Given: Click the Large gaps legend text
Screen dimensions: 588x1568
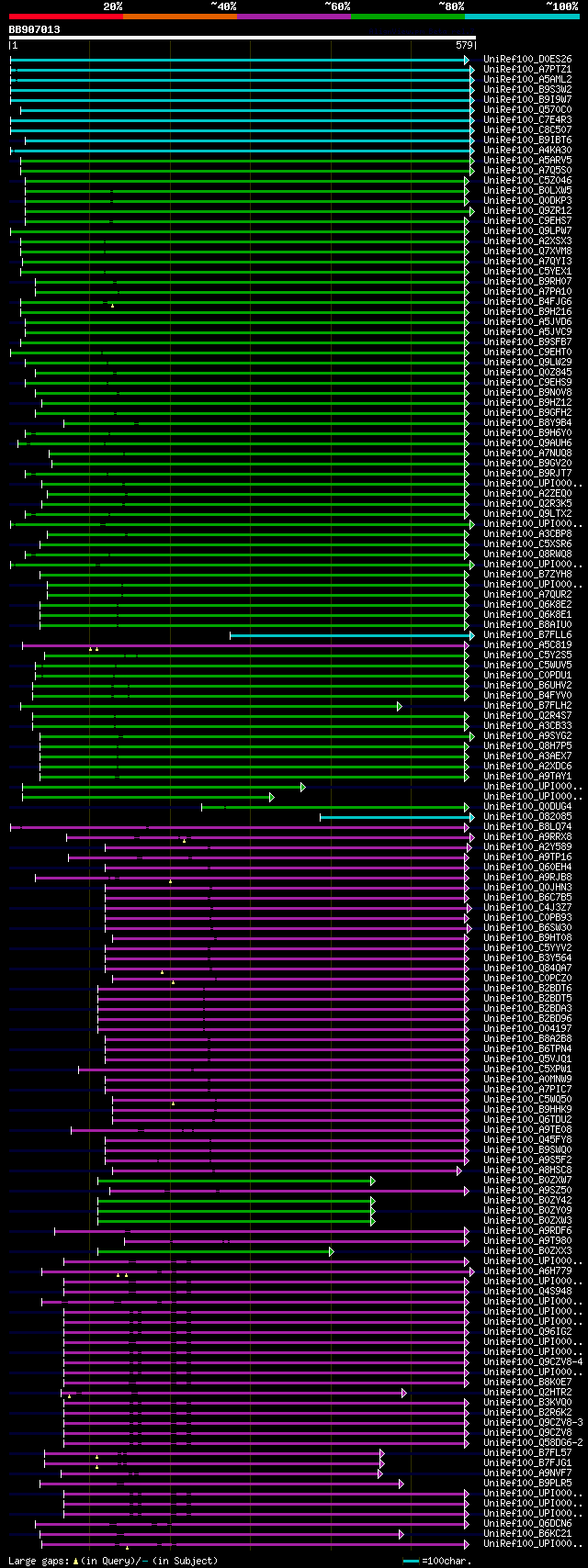Looking at the screenshot, I should pyautogui.click(x=113, y=1561).
